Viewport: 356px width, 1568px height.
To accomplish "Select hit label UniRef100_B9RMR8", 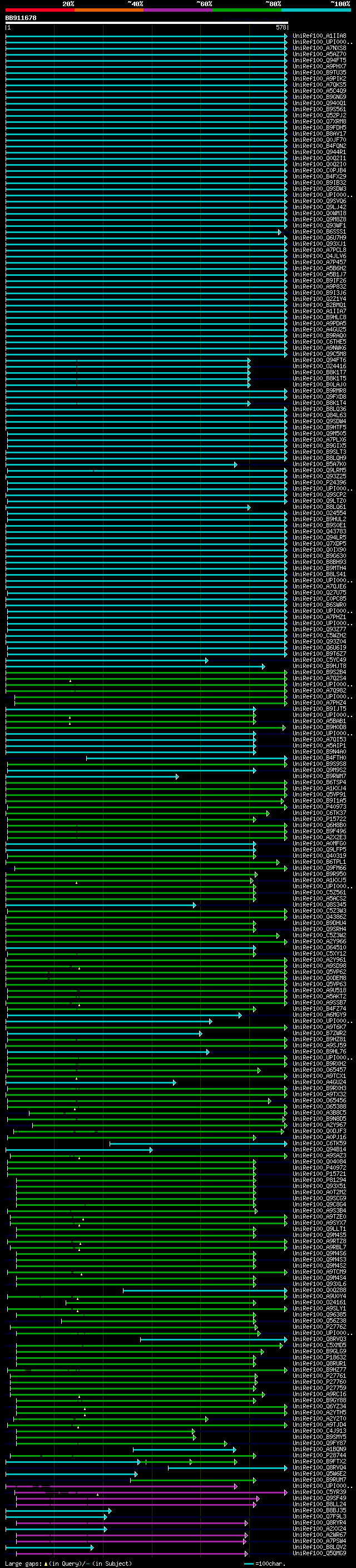I will click(319, 391).
